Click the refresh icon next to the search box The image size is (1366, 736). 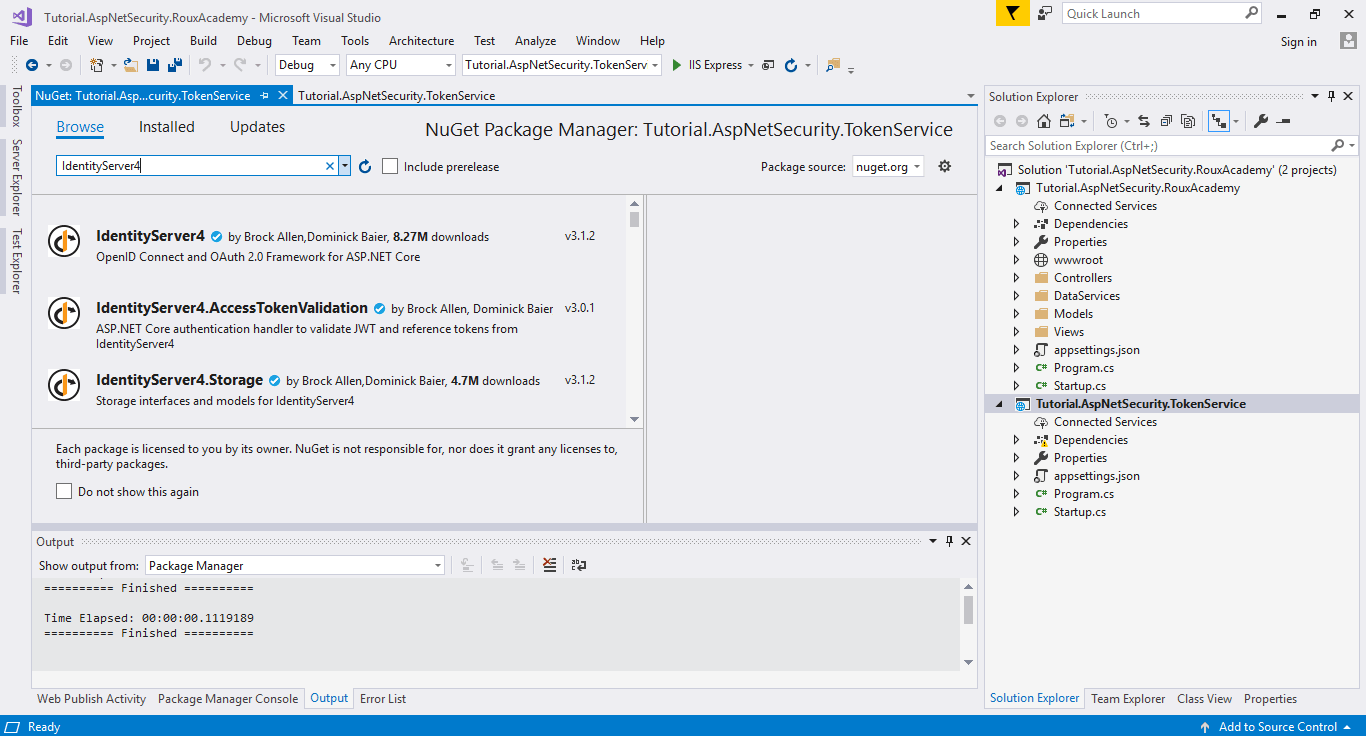pos(364,166)
